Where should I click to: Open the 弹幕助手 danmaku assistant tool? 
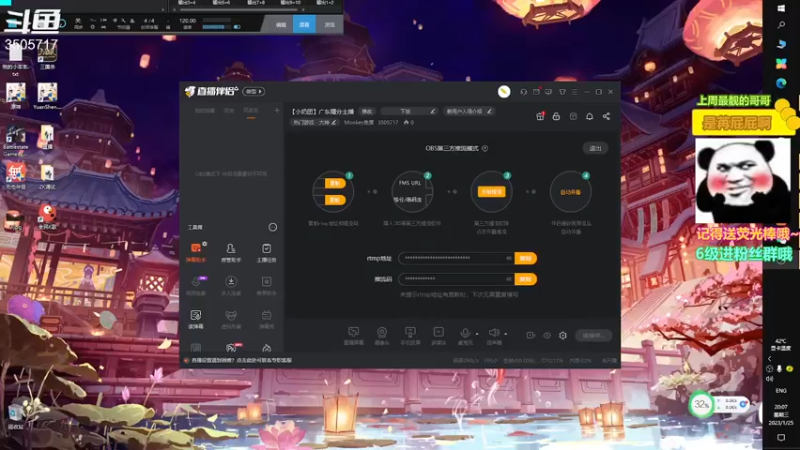coord(196,253)
